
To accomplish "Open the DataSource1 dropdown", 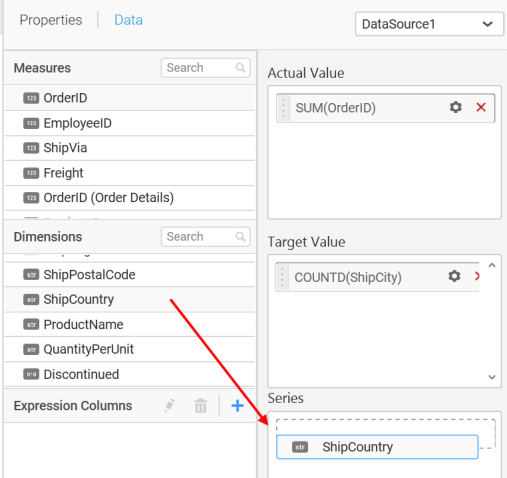I will click(429, 24).
